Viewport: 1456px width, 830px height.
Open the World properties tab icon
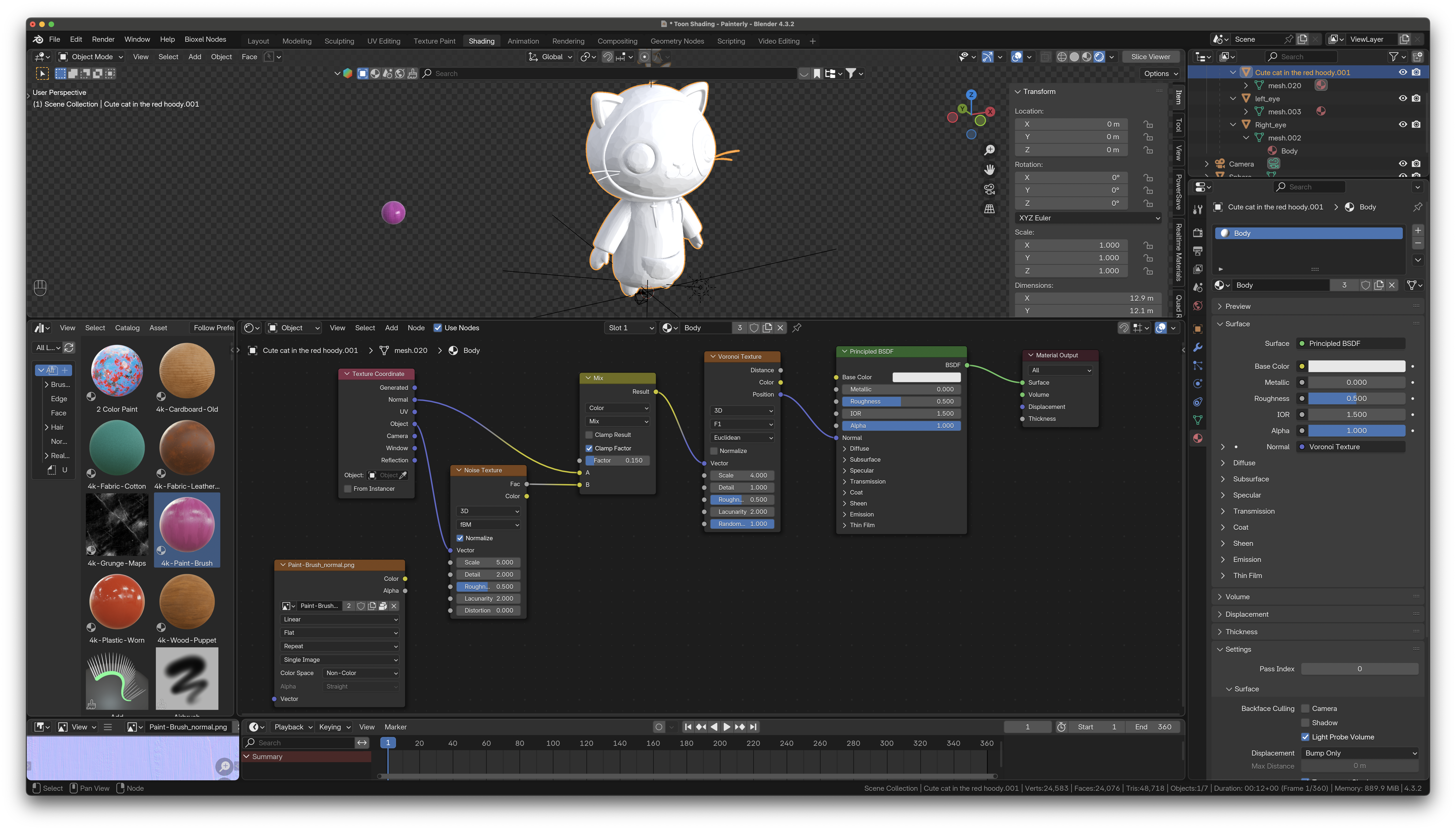point(1198,306)
